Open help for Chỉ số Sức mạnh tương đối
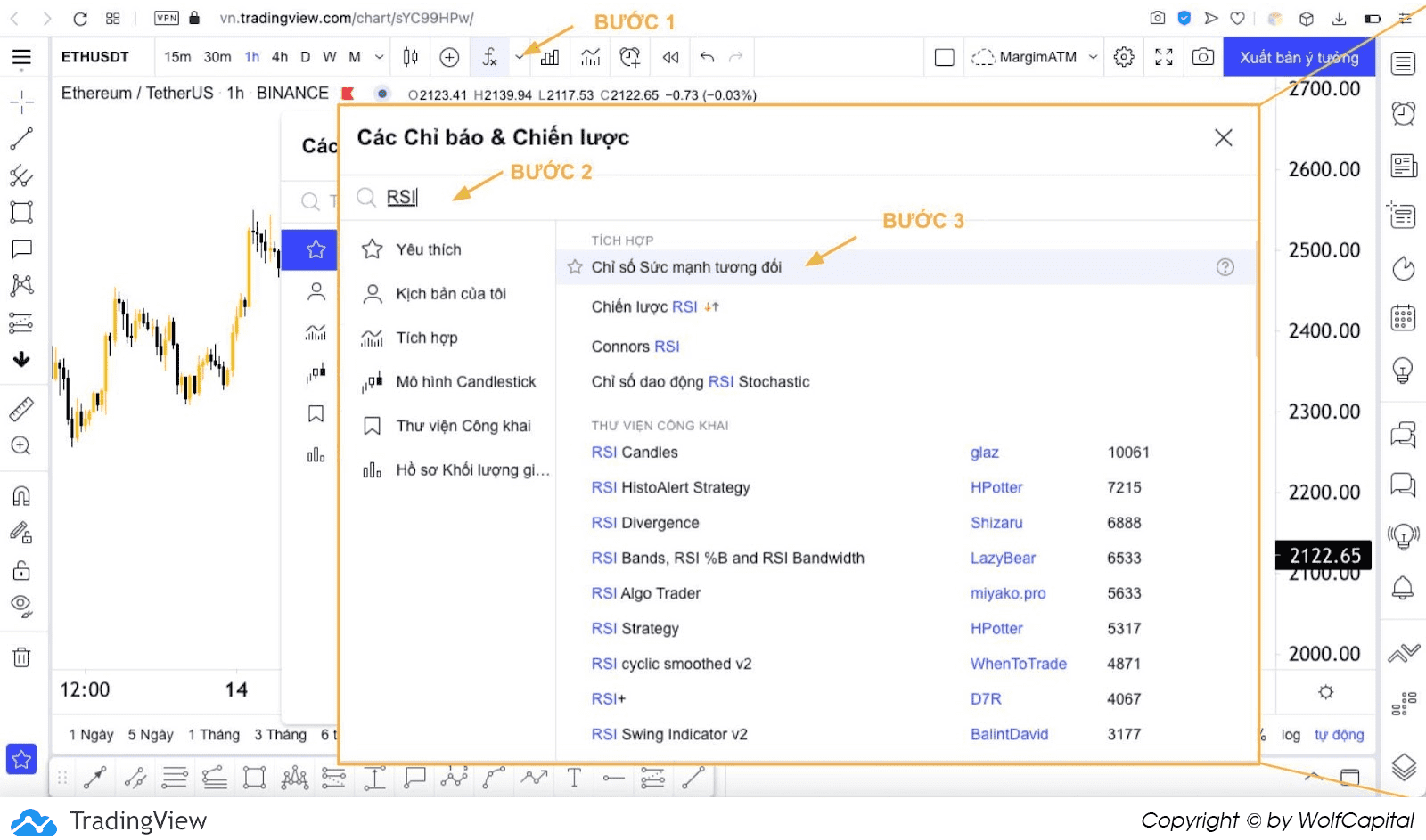 [x=1225, y=267]
